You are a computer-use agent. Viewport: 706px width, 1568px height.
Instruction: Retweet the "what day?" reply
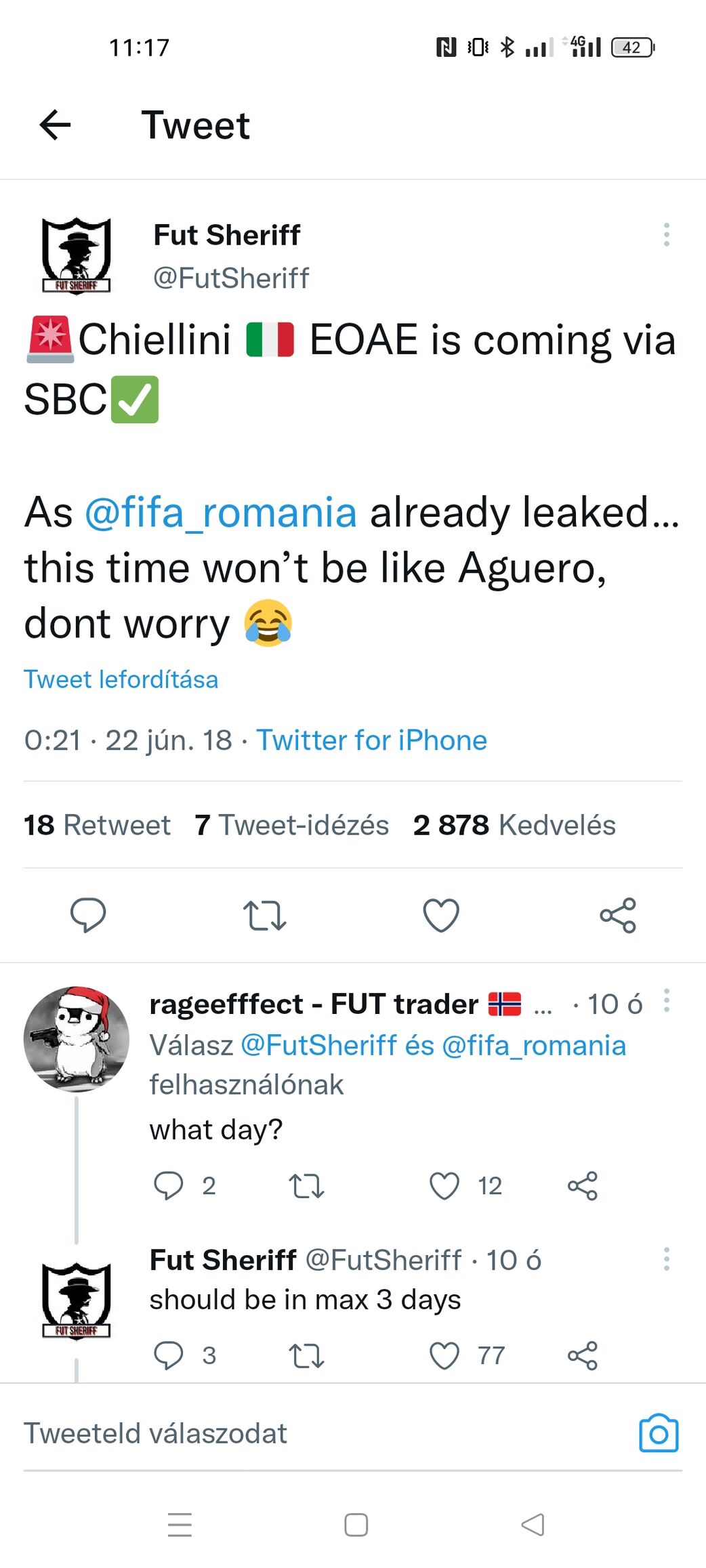(306, 1186)
